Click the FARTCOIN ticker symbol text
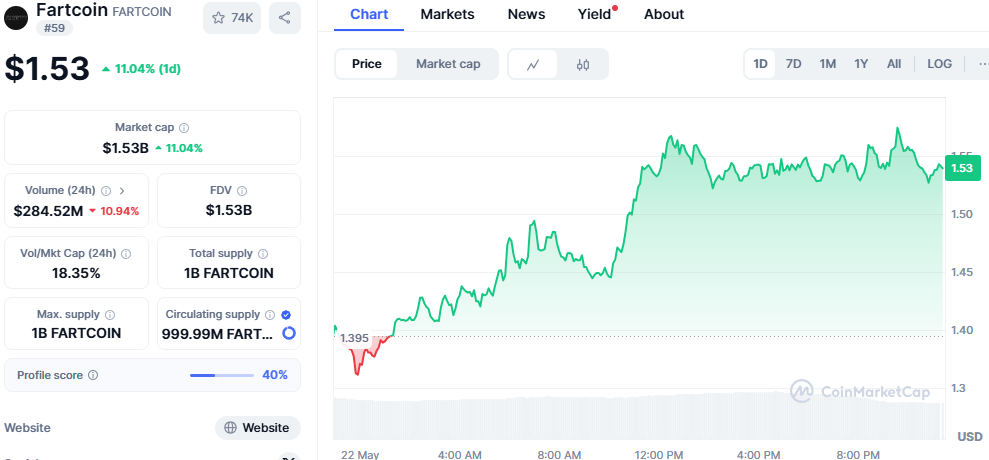Image resolution: width=989 pixels, height=460 pixels. coord(141,12)
